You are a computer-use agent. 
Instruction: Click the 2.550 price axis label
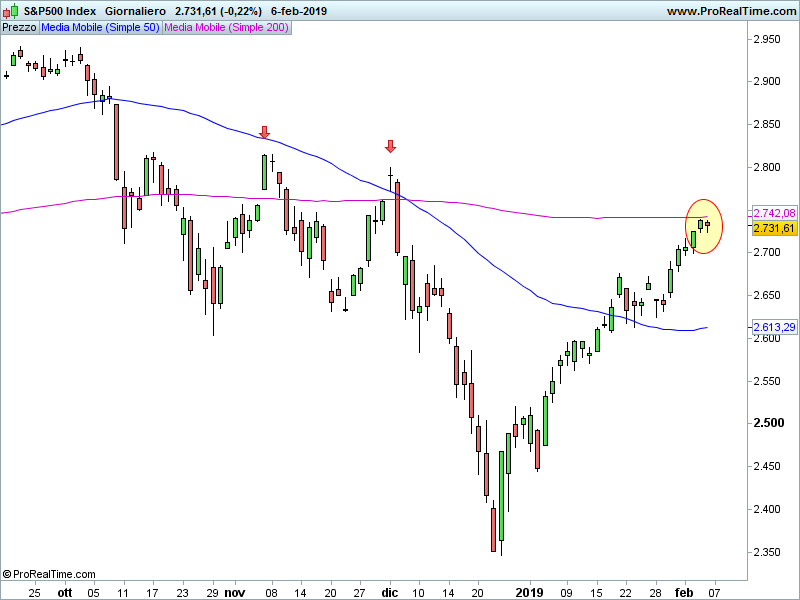(767, 381)
